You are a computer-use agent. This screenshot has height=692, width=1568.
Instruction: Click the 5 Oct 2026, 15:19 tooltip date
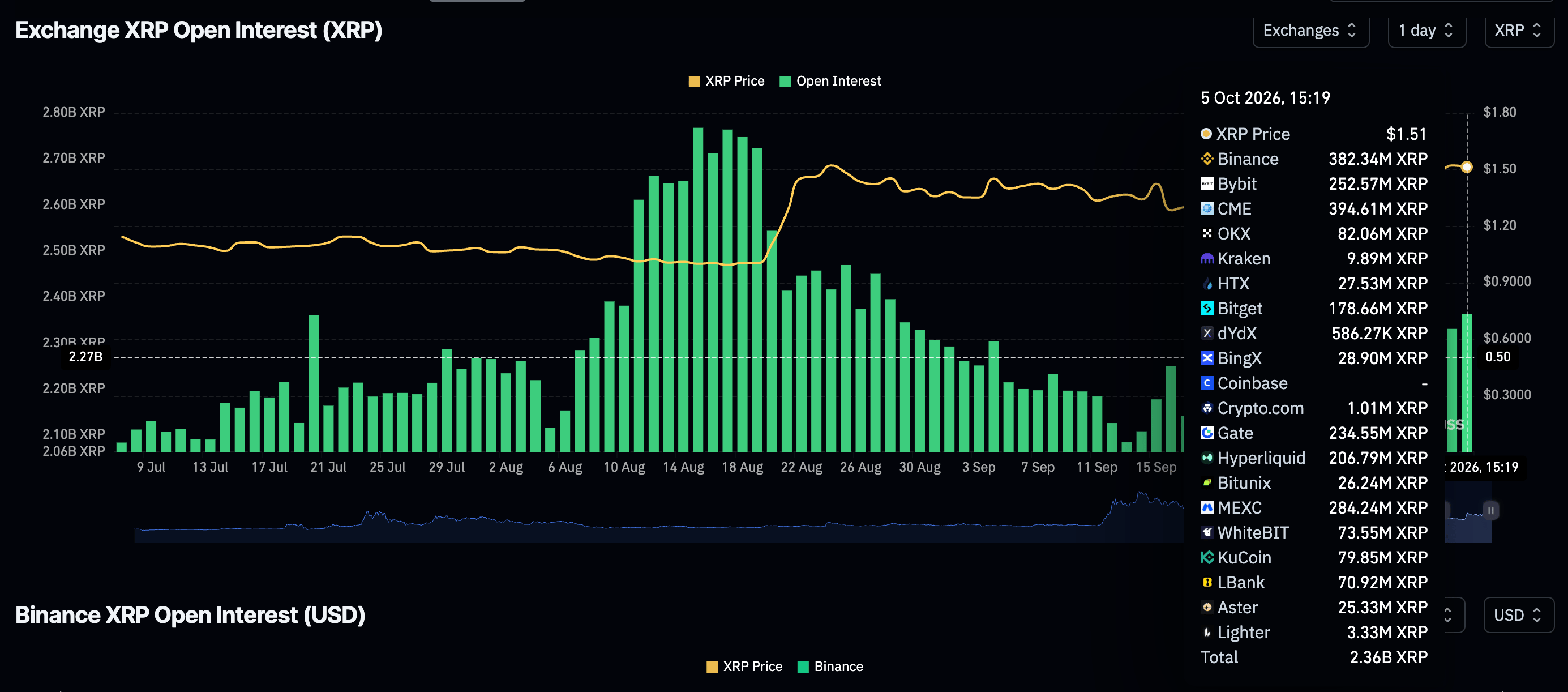click(x=1265, y=98)
